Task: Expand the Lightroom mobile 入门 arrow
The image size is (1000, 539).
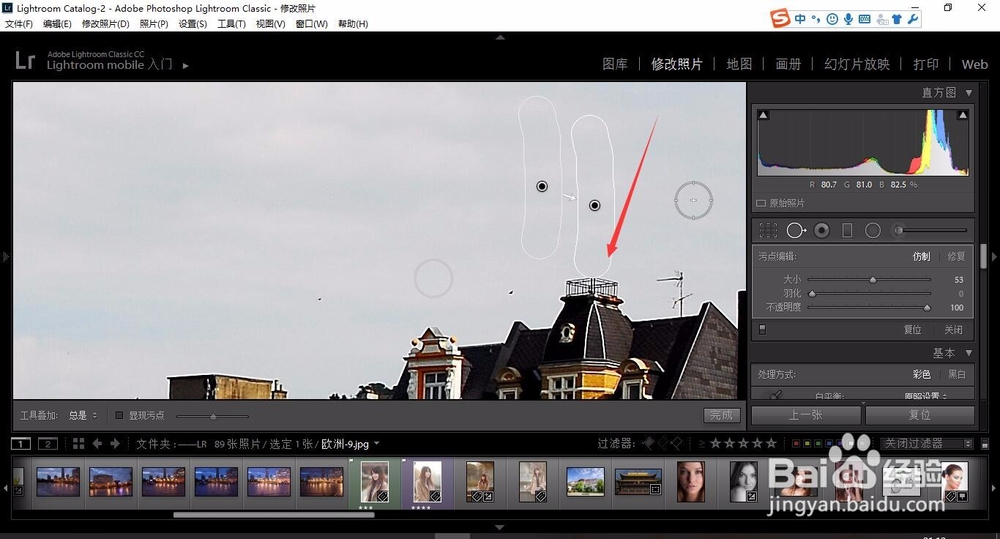Action: click(x=186, y=65)
